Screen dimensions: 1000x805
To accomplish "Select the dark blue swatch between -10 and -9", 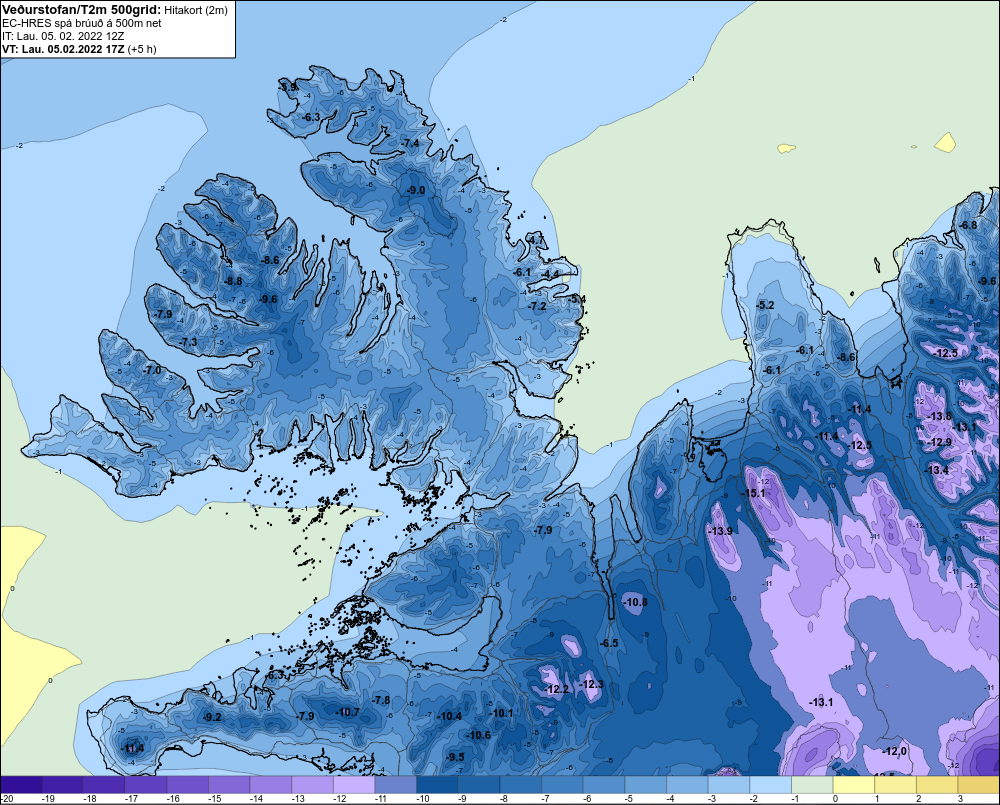I will point(437,785).
